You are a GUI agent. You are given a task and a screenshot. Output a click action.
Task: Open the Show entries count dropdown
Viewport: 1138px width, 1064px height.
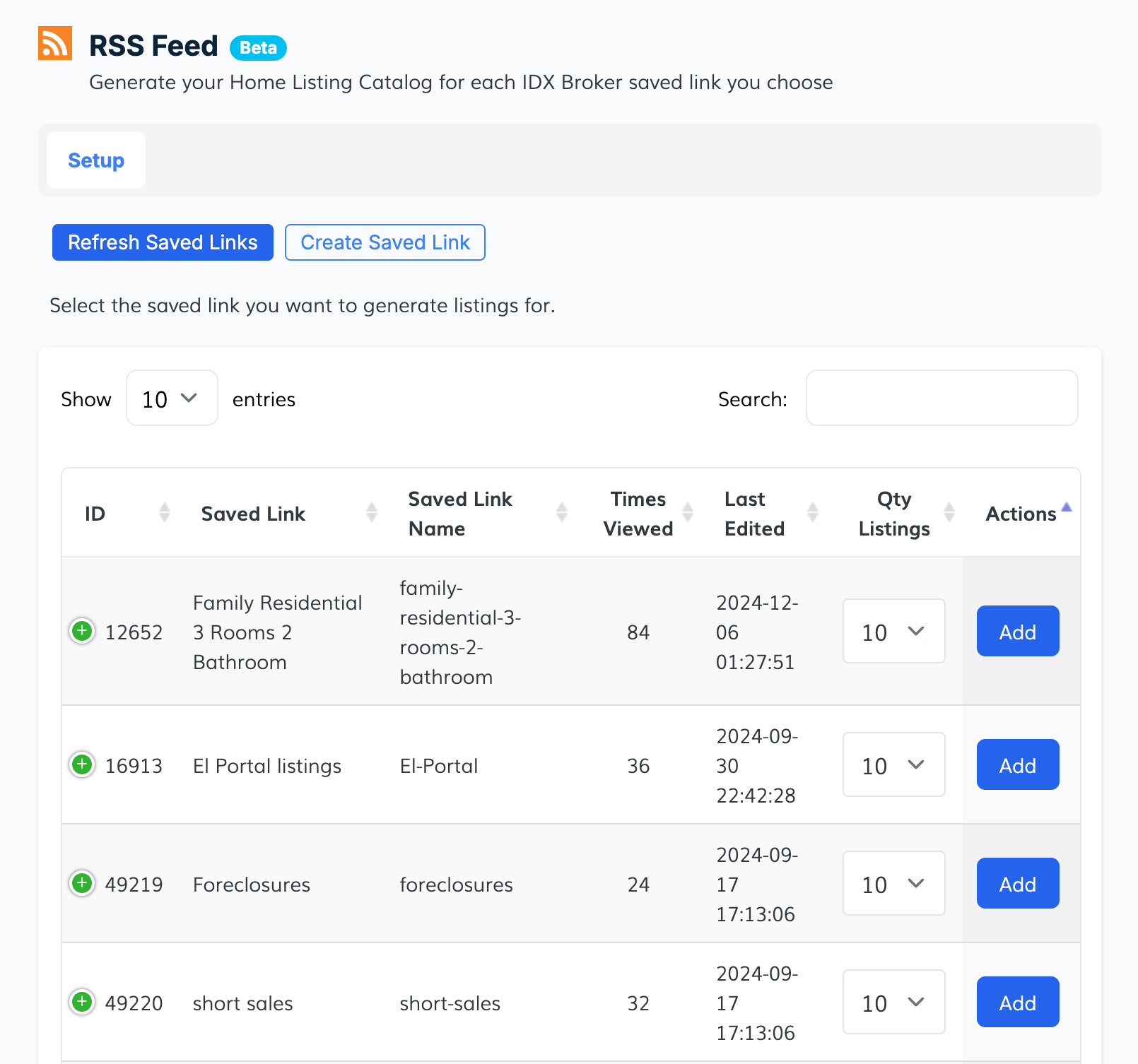(172, 398)
